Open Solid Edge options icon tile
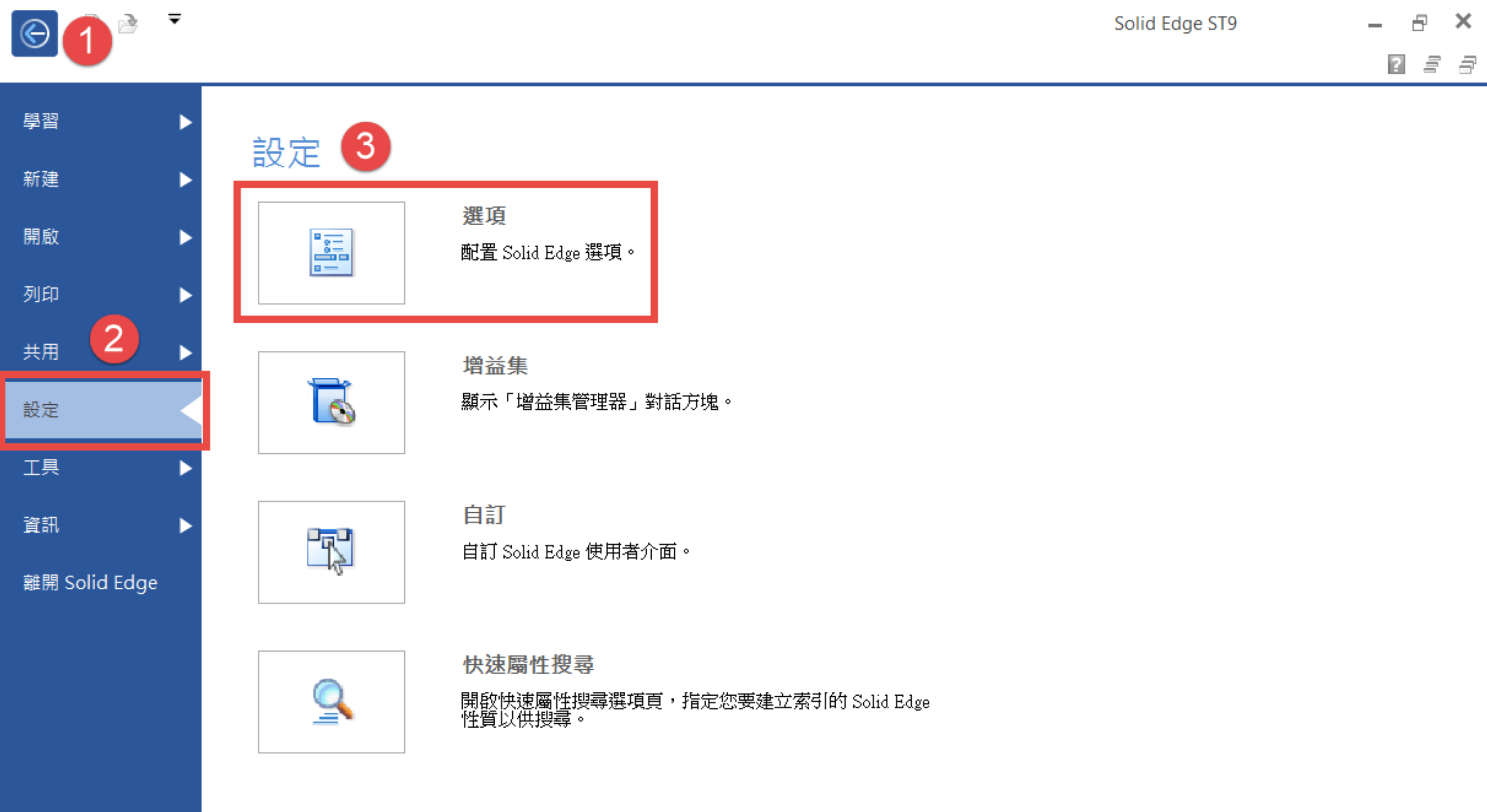Image resolution: width=1487 pixels, height=812 pixels. point(331,253)
